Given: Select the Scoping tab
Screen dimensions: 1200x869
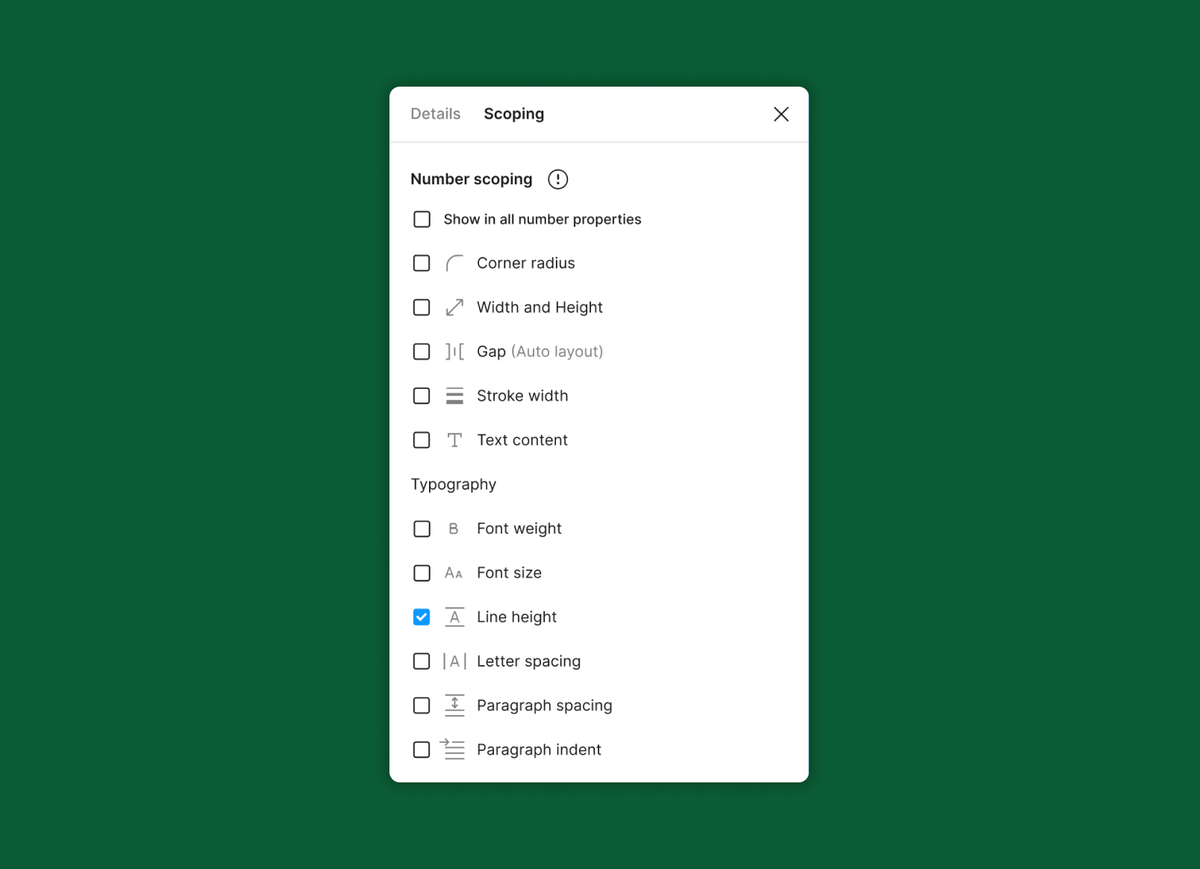Looking at the screenshot, I should [513, 113].
